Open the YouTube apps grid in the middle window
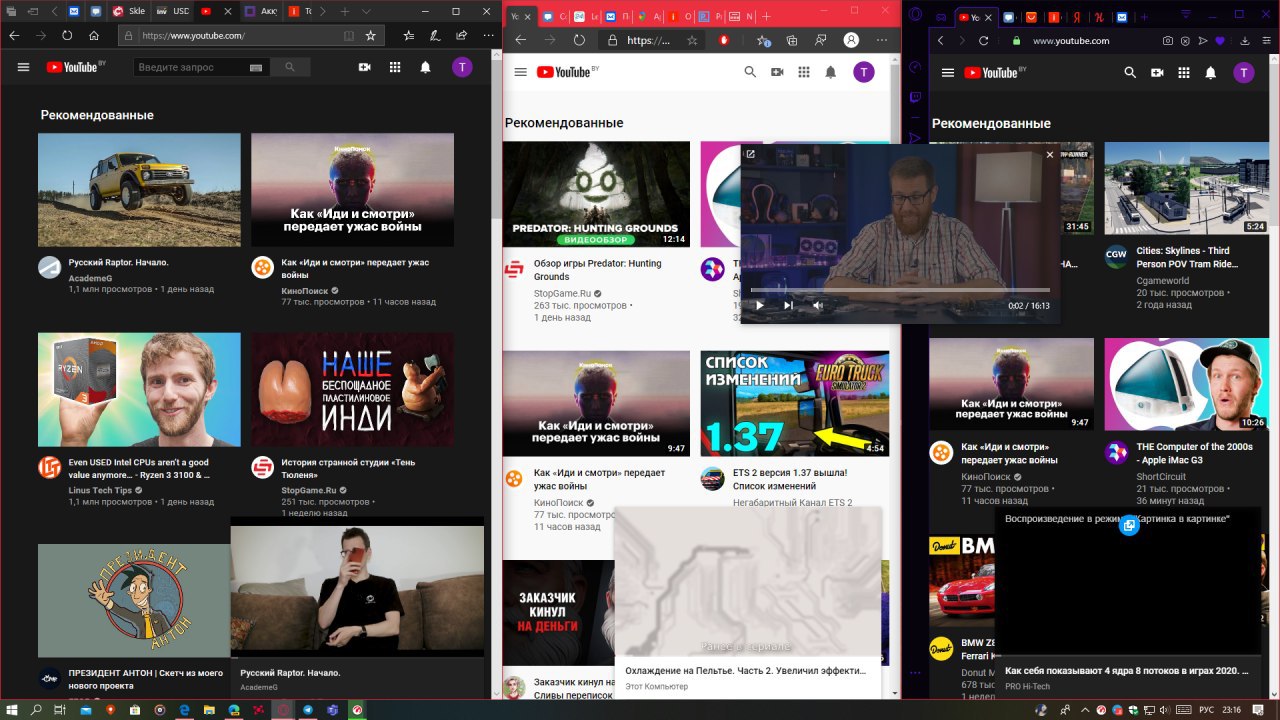The width and height of the screenshot is (1280, 720). coord(804,72)
